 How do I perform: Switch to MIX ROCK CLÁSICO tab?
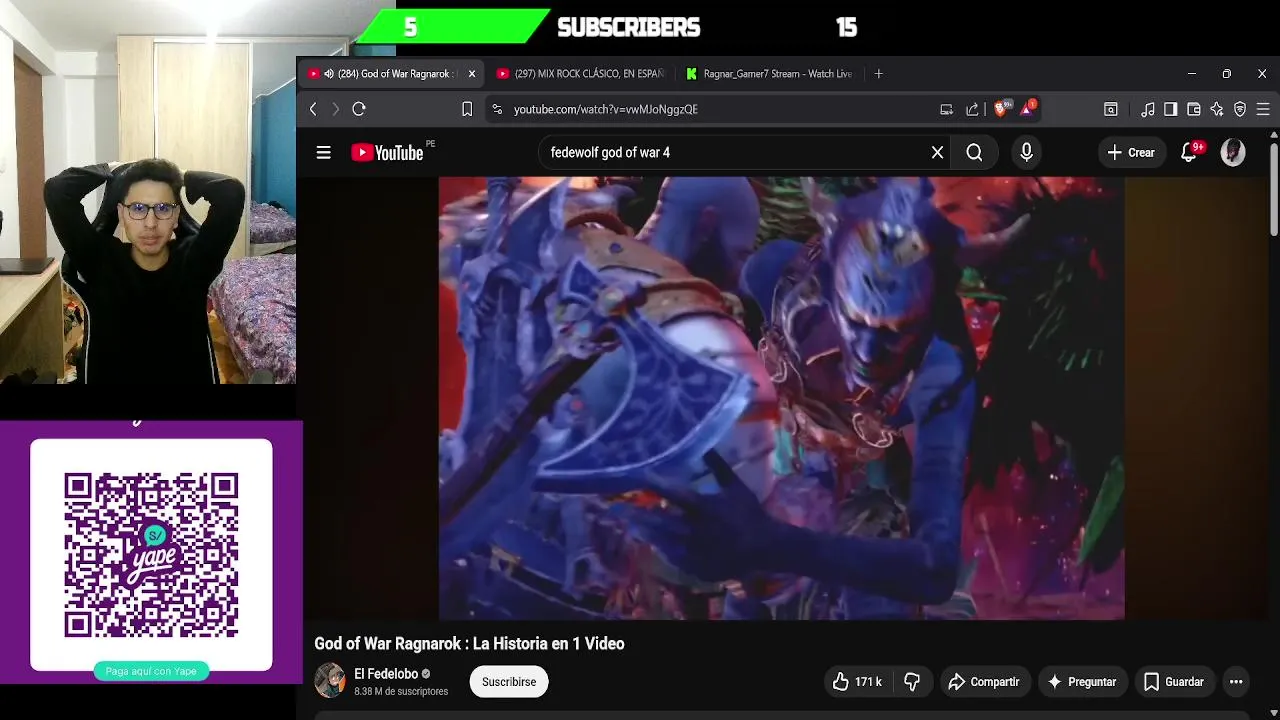click(580, 74)
